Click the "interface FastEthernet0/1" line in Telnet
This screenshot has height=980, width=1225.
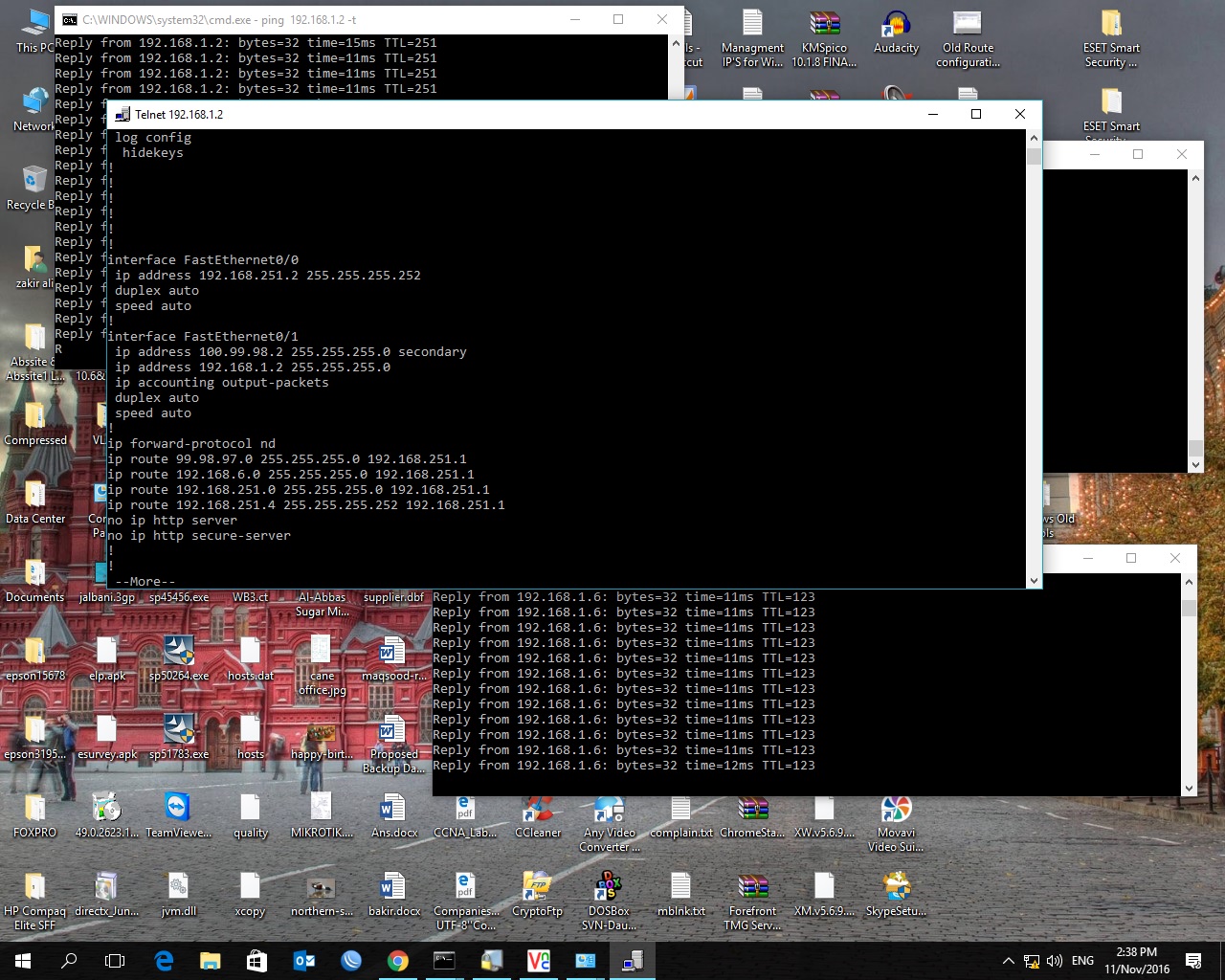tap(203, 337)
